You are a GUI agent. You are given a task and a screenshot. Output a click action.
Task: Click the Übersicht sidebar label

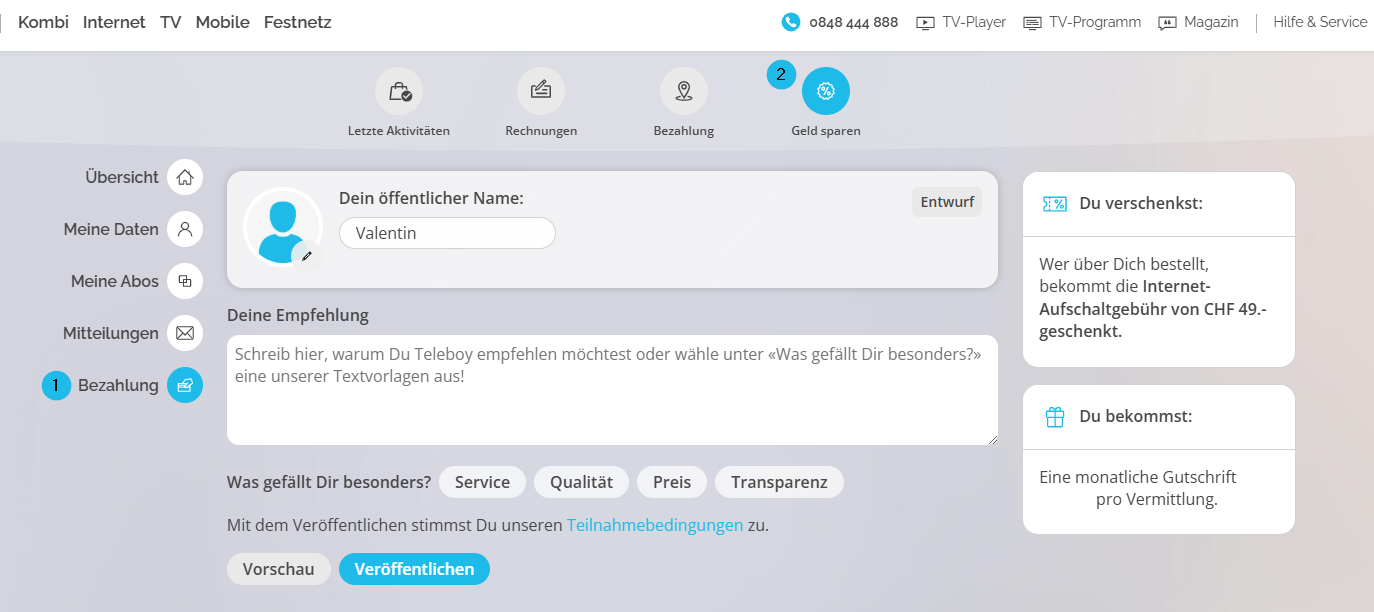pos(122,177)
